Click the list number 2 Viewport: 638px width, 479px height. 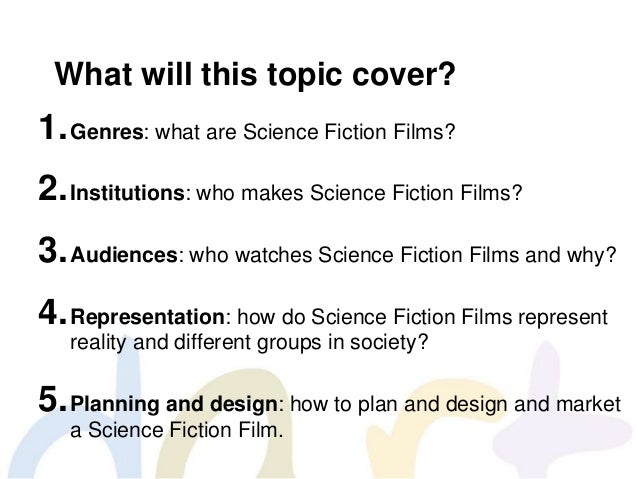pyautogui.click(x=52, y=188)
